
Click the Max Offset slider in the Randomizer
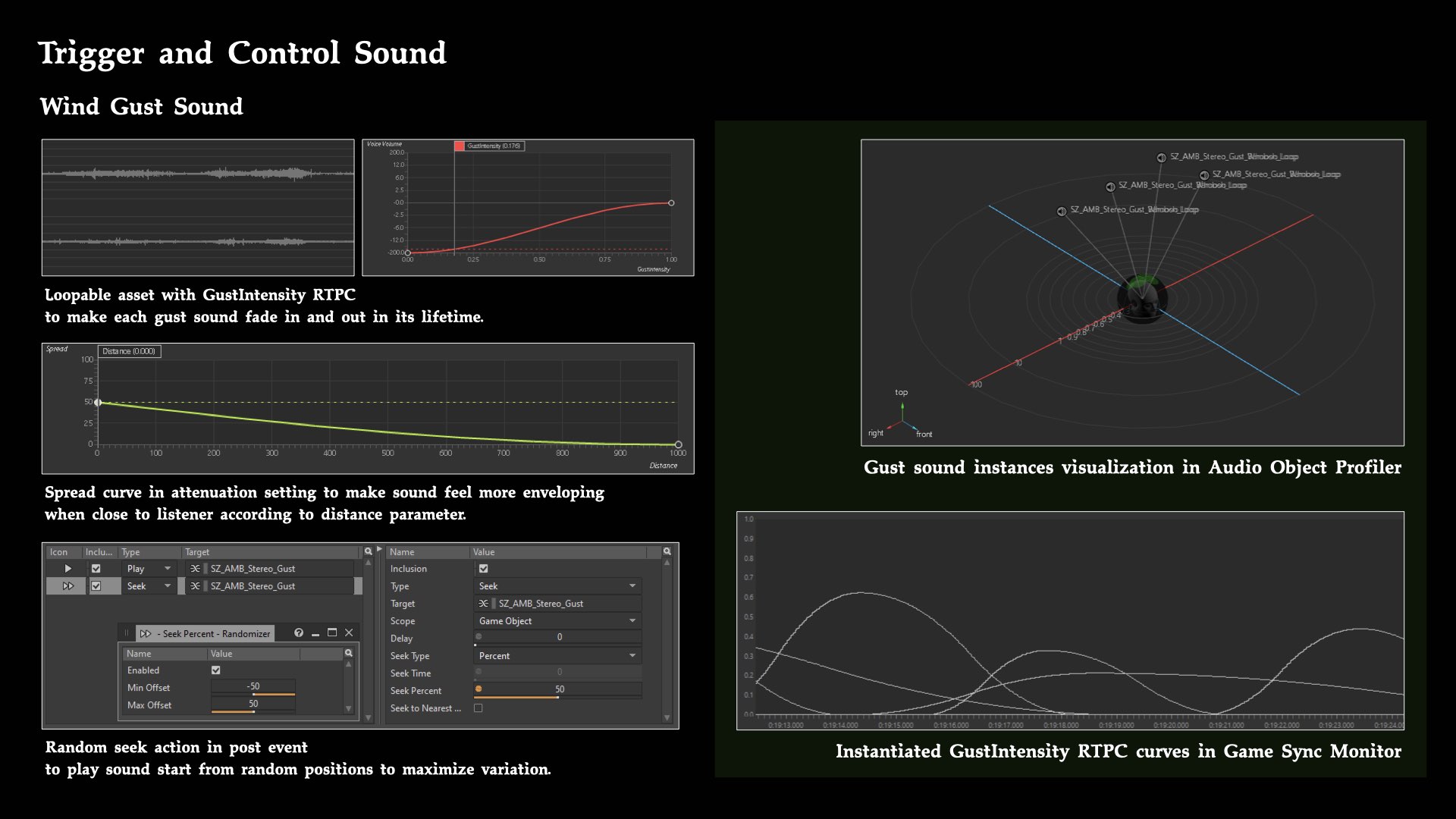(x=253, y=705)
